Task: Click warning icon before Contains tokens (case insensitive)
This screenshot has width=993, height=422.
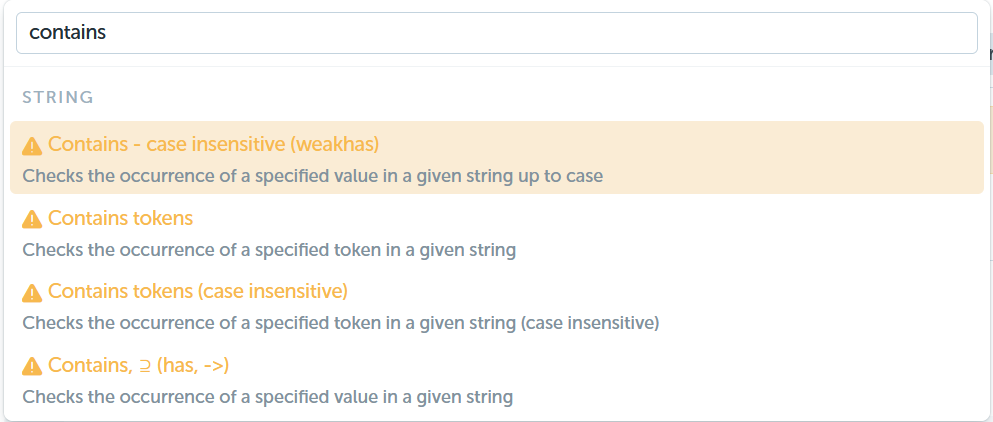Action: [32, 293]
